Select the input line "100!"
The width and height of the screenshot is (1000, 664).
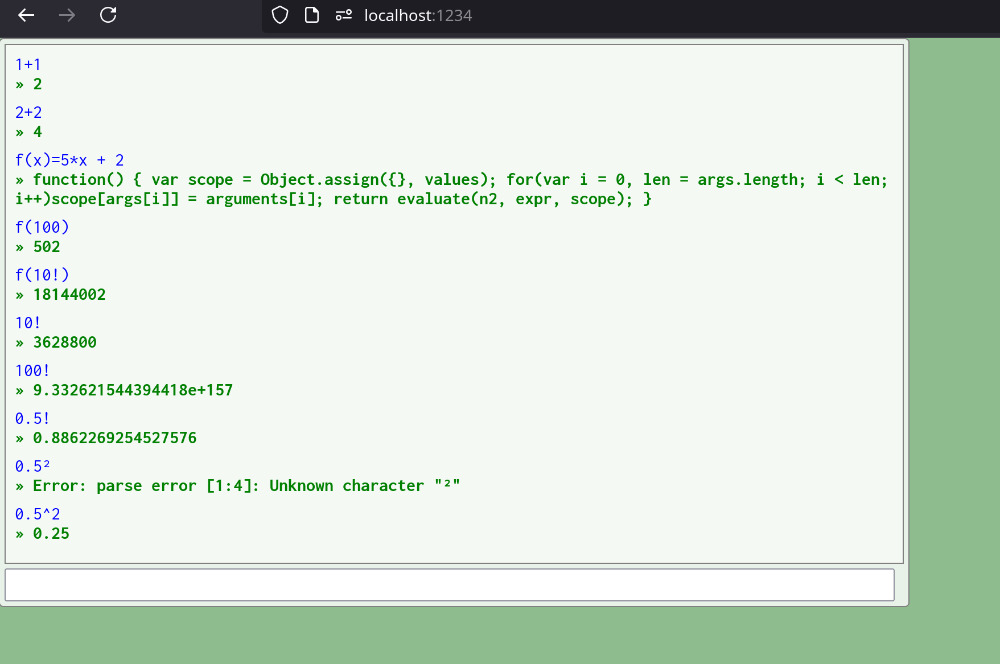tap(33, 371)
